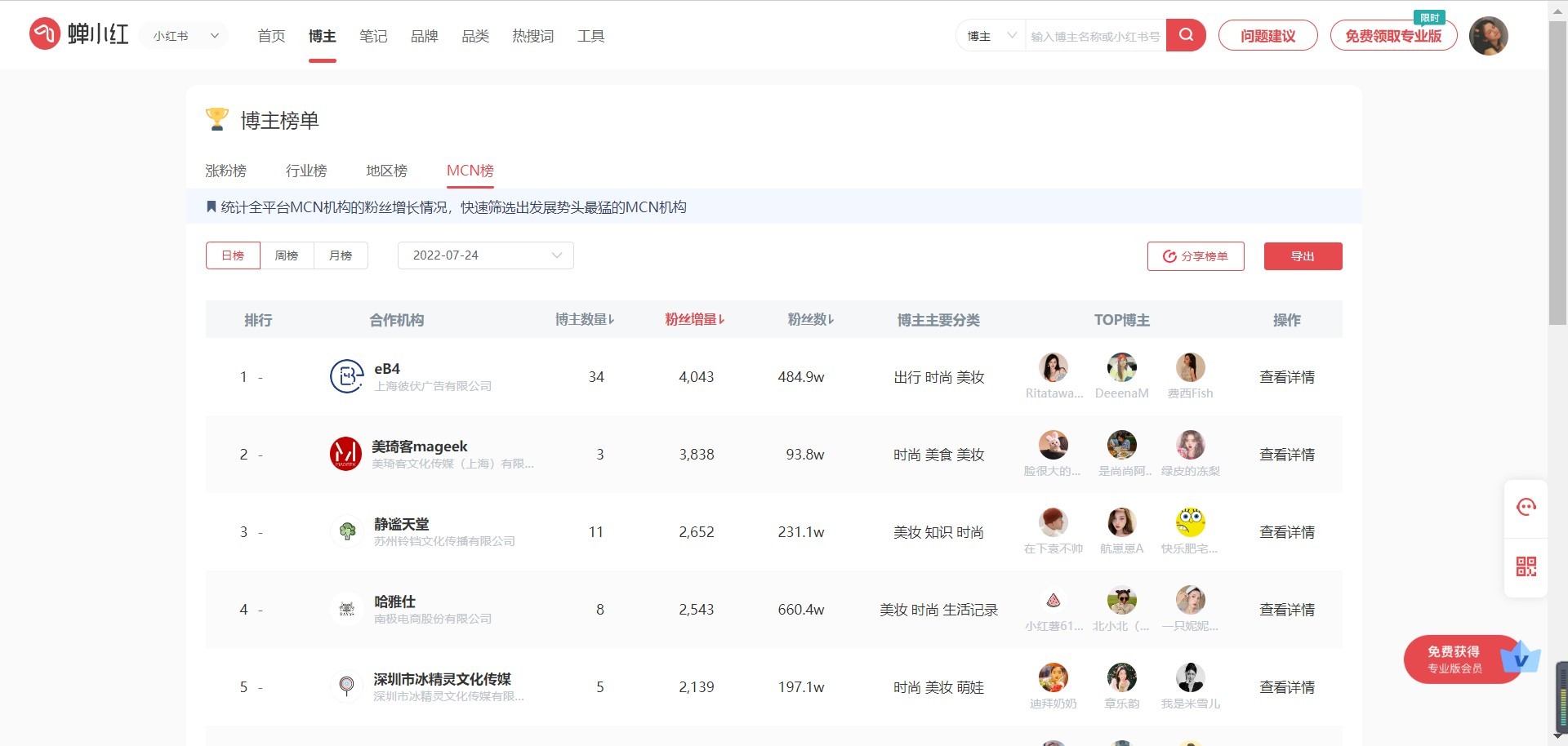Sort by 粉丝数 column

[x=811, y=319]
